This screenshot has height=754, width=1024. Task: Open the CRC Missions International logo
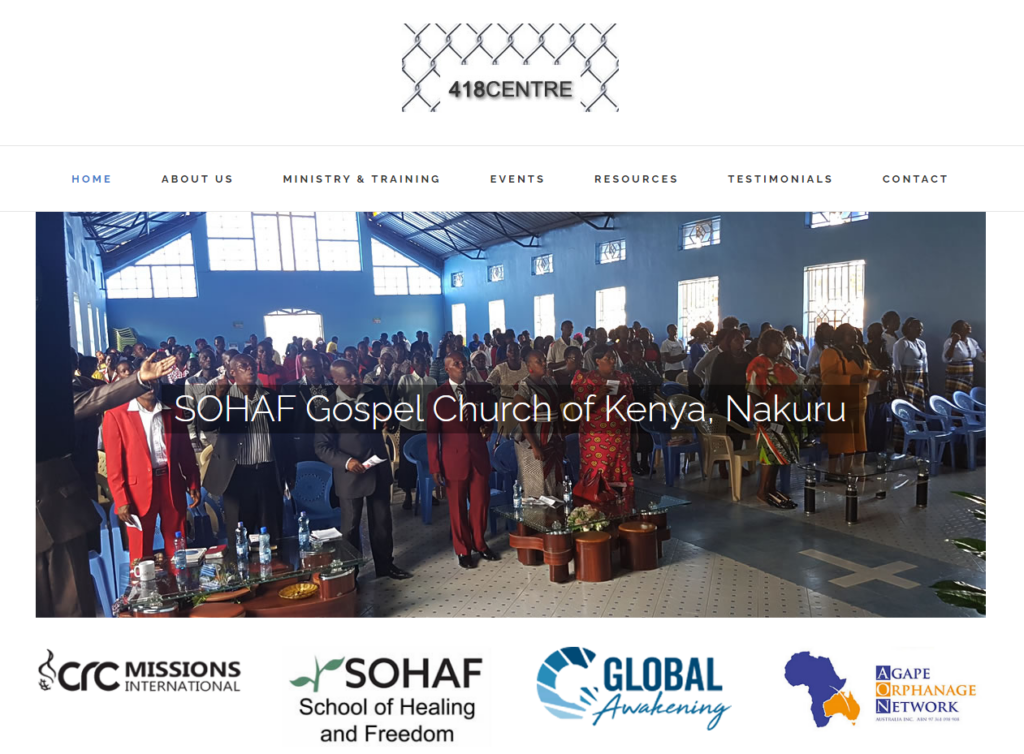click(x=139, y=671)
